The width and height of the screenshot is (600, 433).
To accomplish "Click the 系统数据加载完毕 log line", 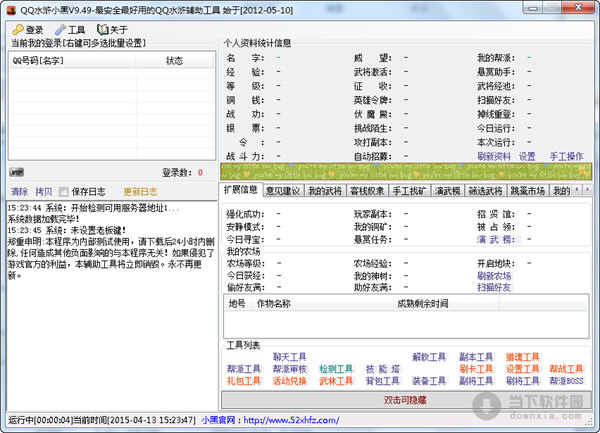I will point(44,219).
